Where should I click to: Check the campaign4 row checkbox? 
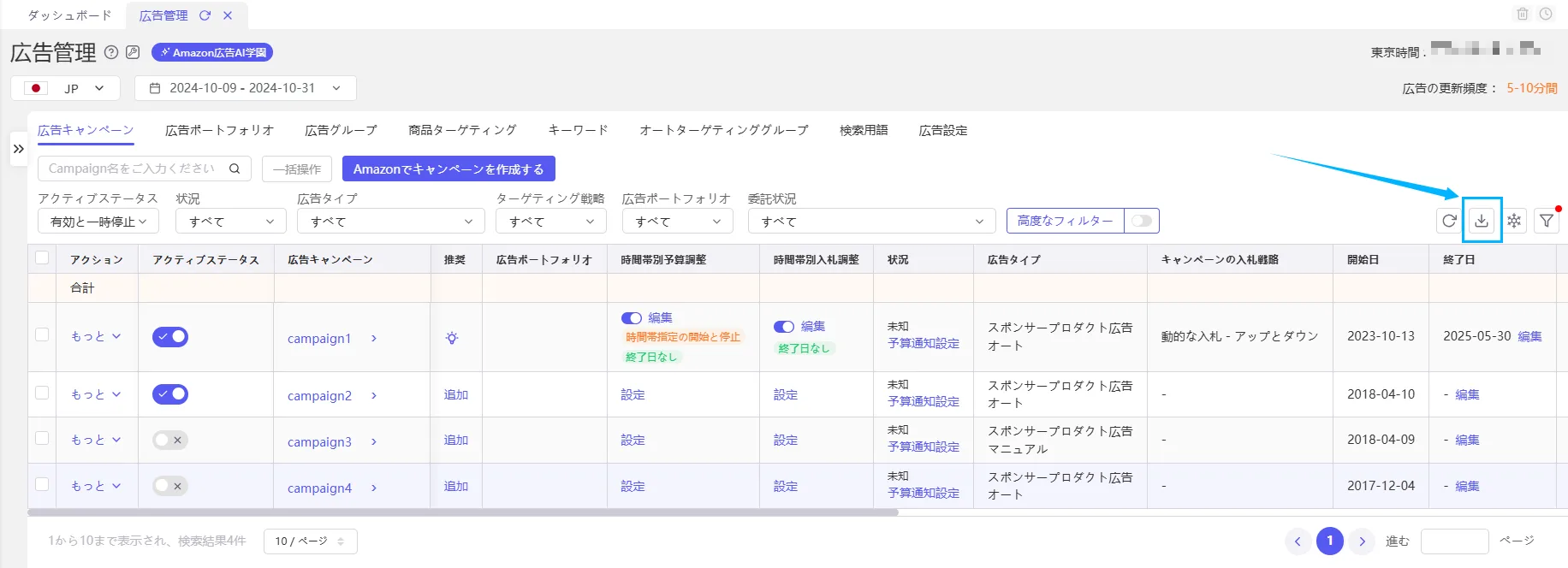[x=42, y=484]
